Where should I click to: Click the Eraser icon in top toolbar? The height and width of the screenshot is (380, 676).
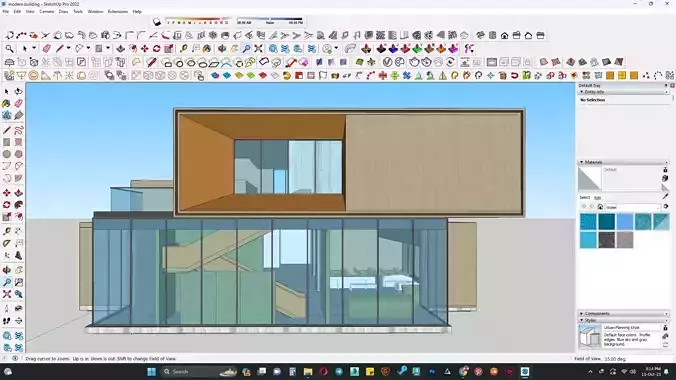click(x=47, y=49)
